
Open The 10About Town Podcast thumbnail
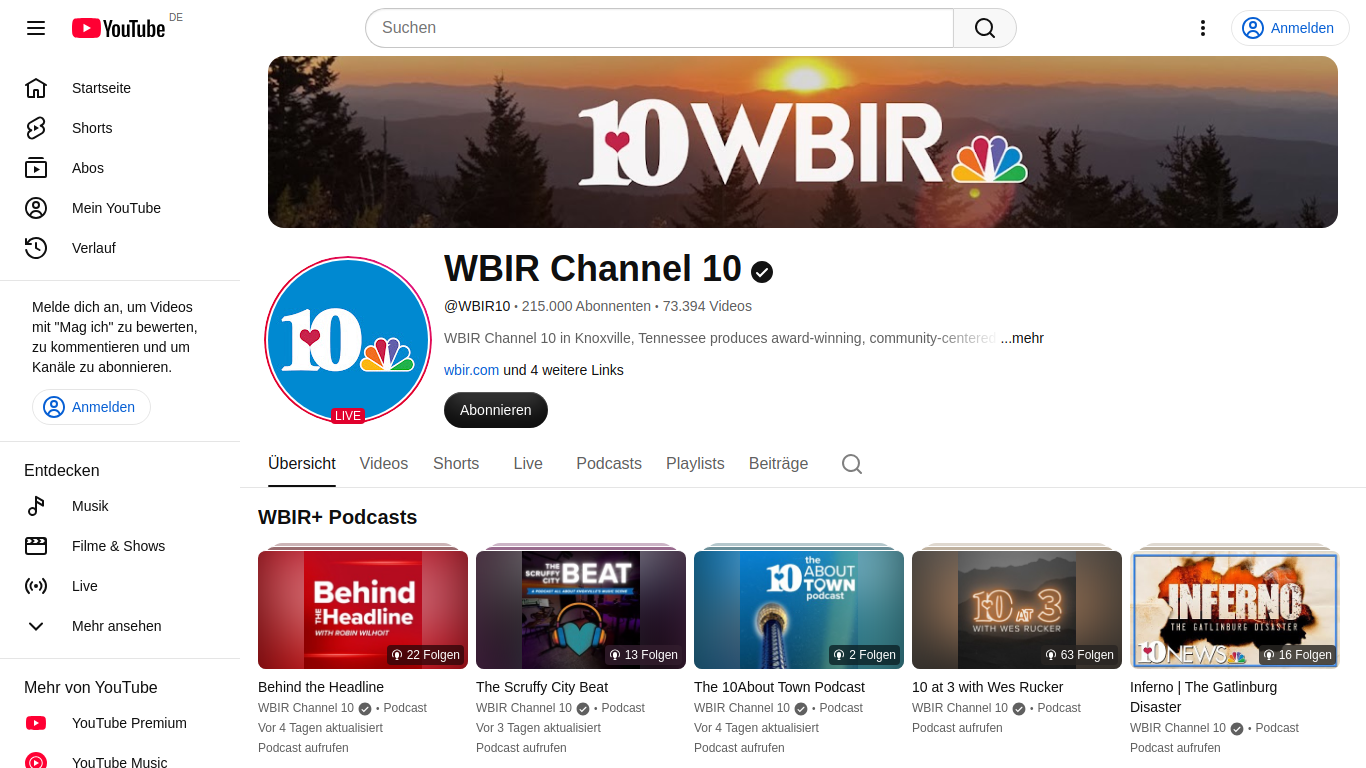[799, 609]
